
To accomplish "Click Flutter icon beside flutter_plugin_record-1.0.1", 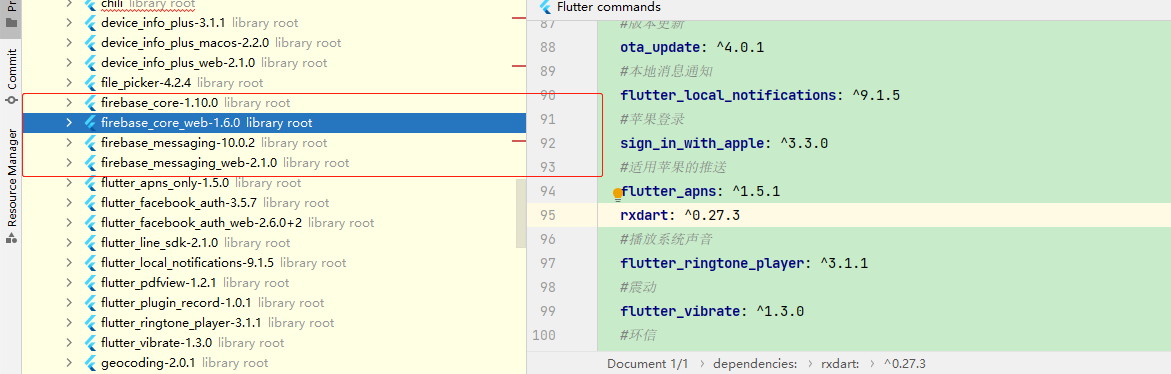I will (90, 303).
